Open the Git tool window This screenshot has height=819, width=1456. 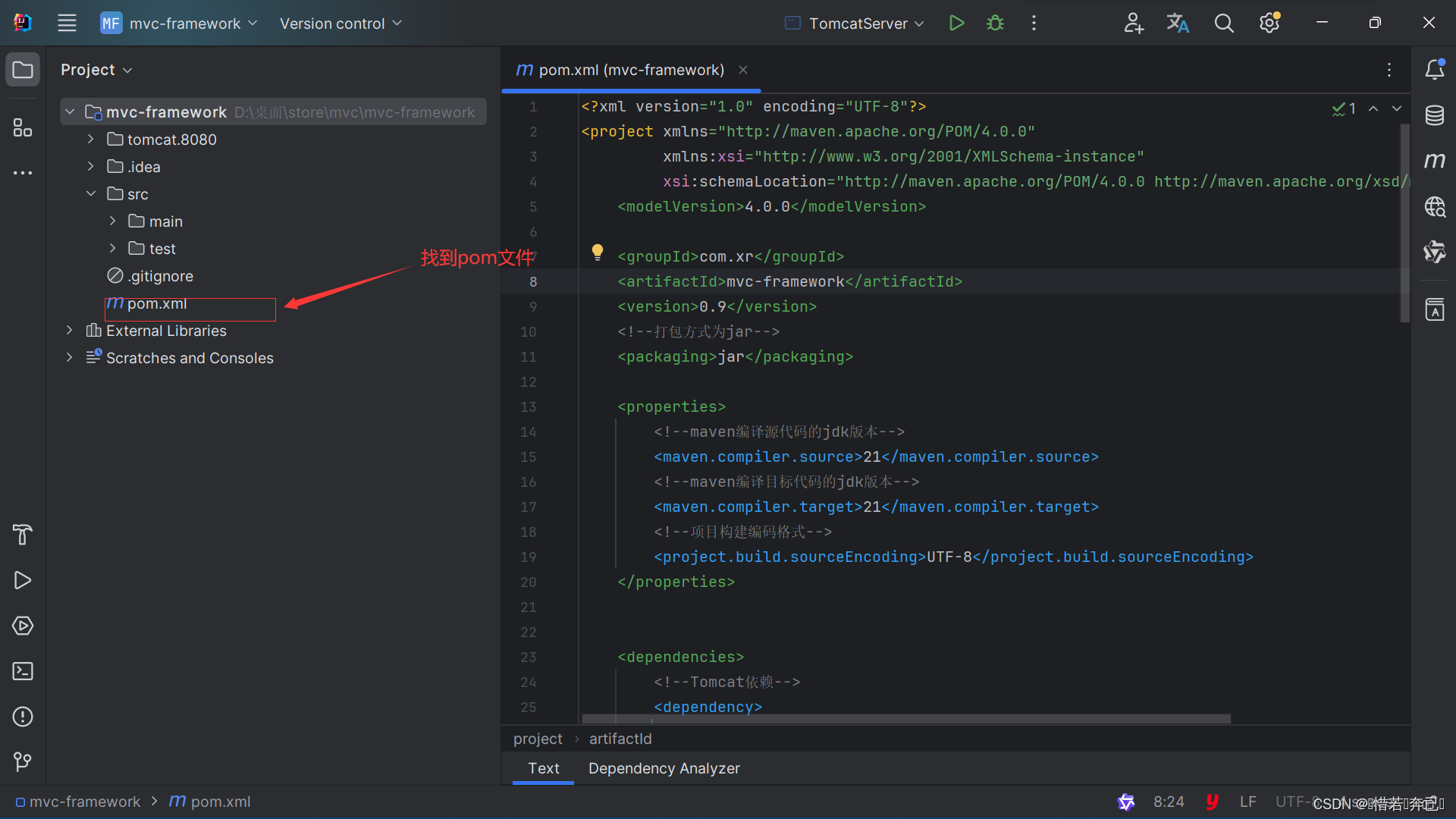tap(23, 761)
